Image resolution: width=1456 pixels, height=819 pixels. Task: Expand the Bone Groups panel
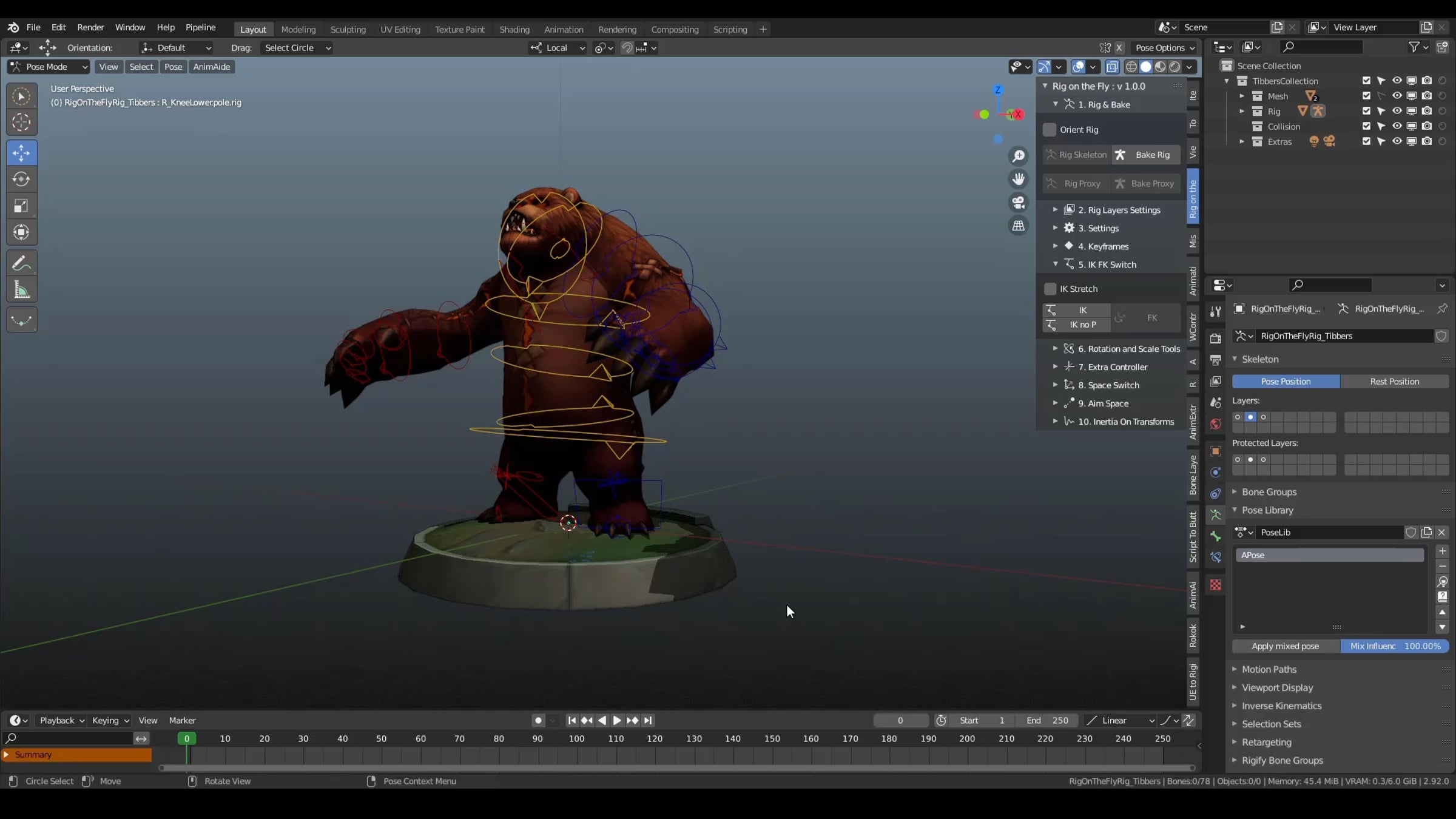tap(1269, 492)
